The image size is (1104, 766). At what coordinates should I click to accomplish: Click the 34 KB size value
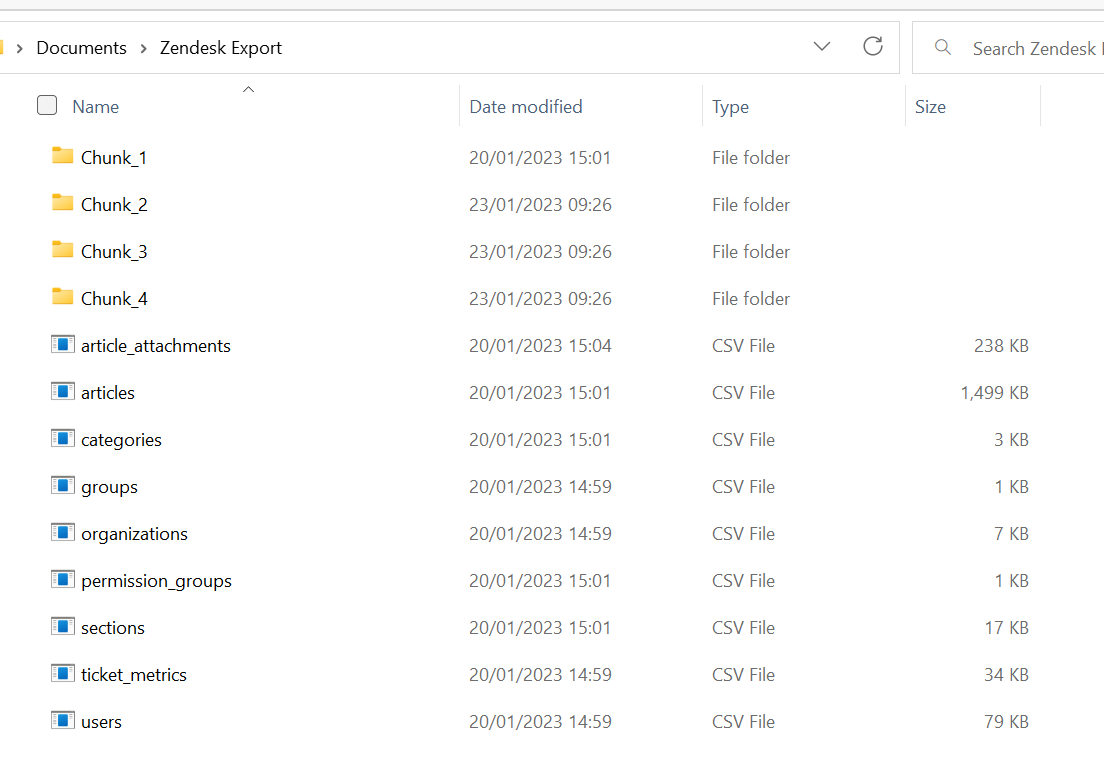point(1006,675)
